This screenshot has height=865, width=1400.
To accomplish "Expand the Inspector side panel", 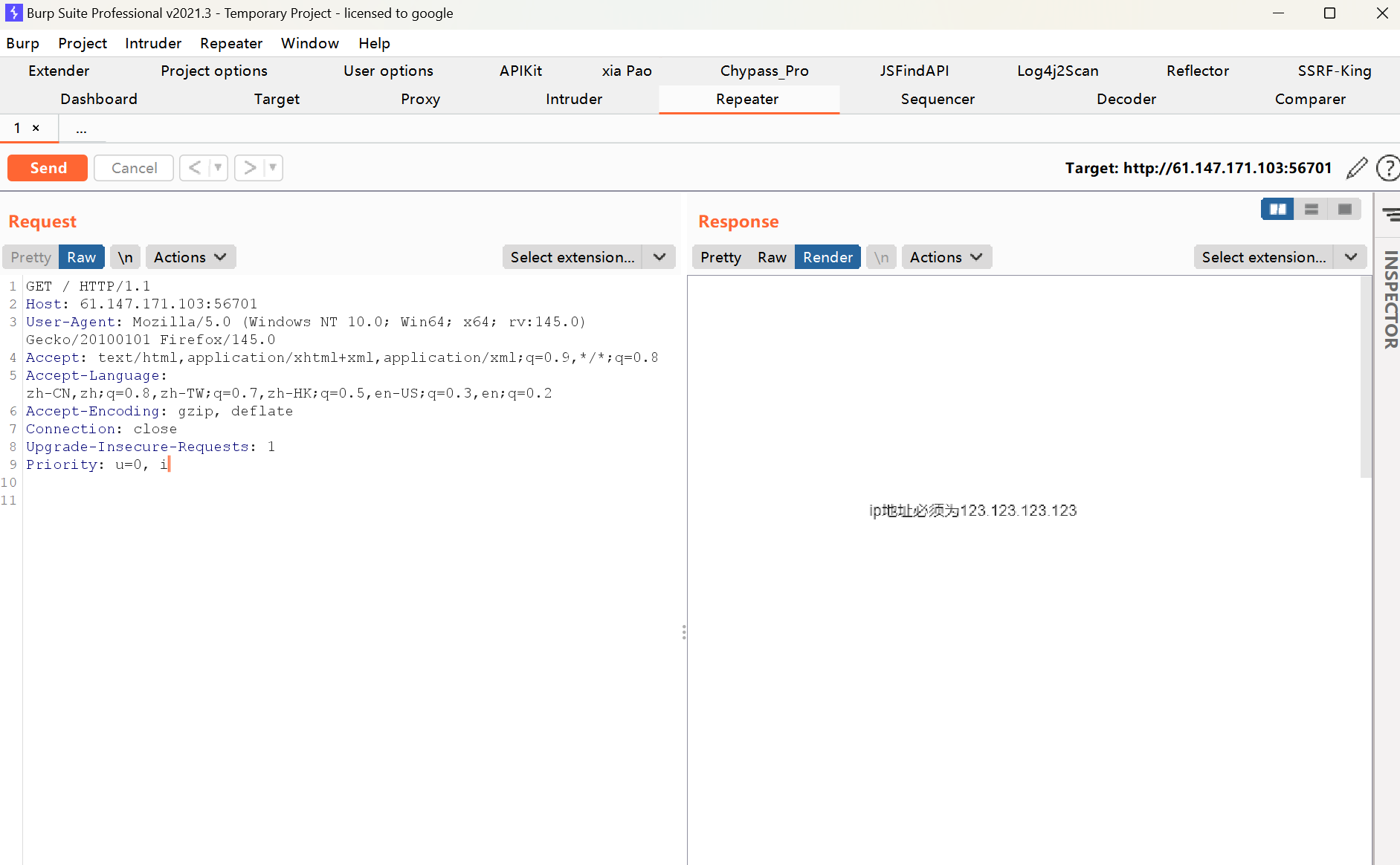I will point(1390,299).
